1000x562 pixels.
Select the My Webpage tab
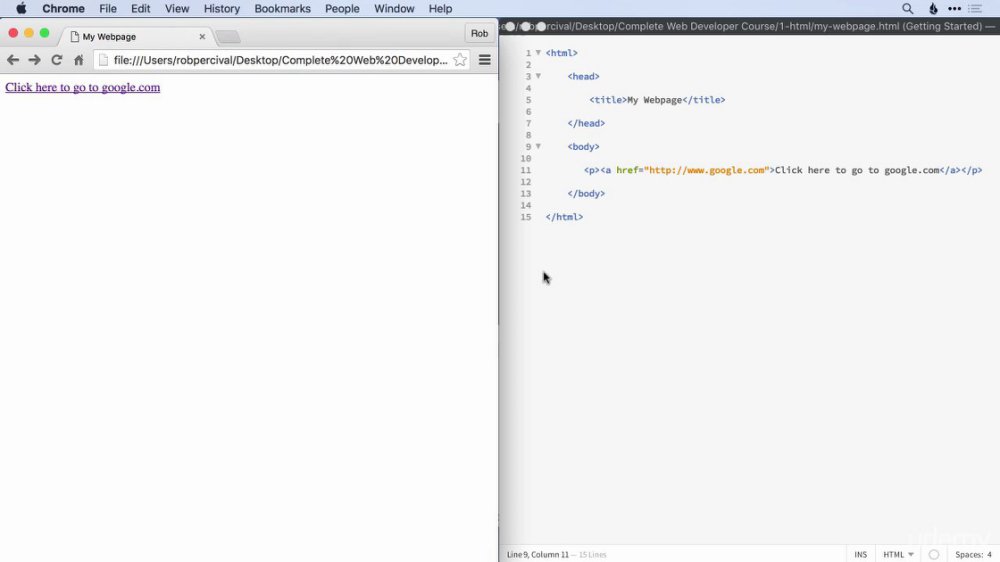135,36
